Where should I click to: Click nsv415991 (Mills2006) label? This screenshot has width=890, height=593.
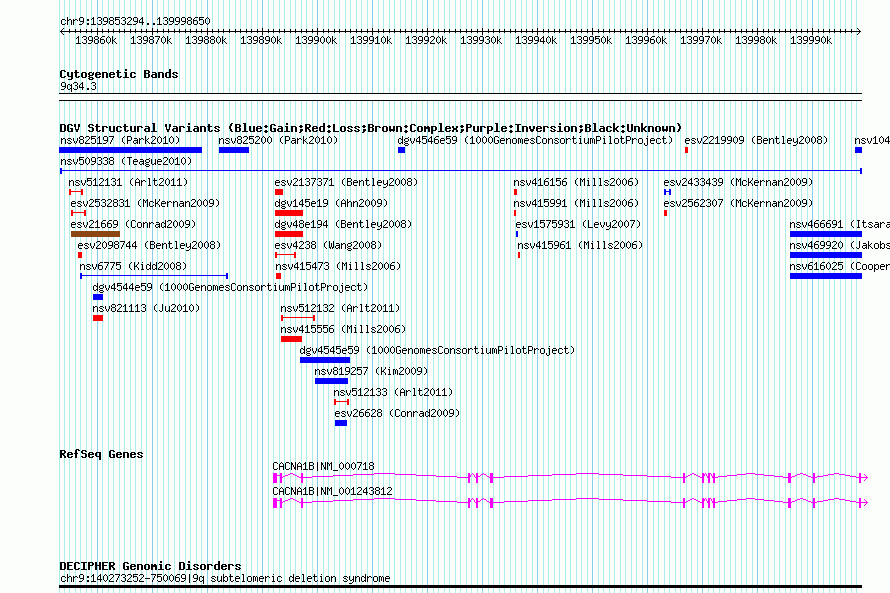(576, 203)
